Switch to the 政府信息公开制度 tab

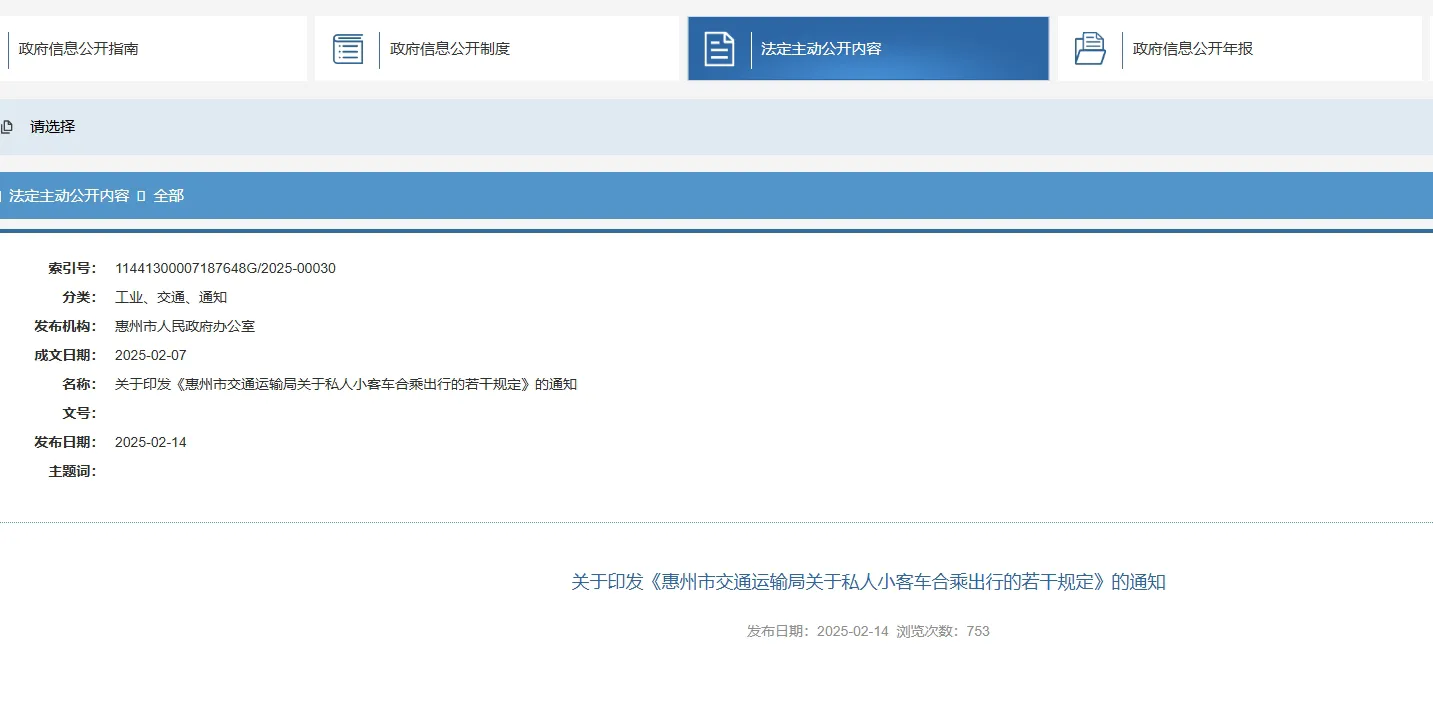tap(497, 49)
